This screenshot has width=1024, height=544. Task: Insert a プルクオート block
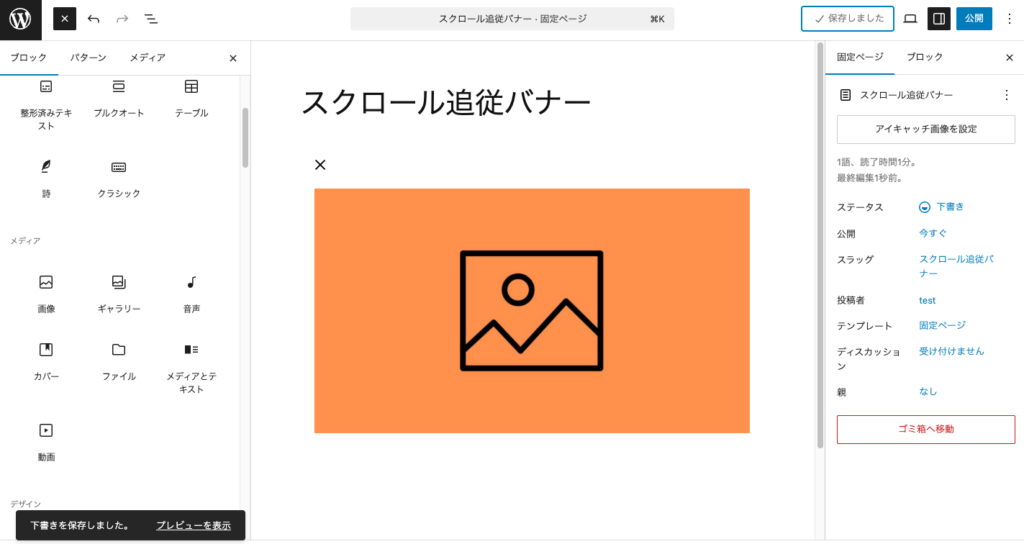tap(118, 99)
